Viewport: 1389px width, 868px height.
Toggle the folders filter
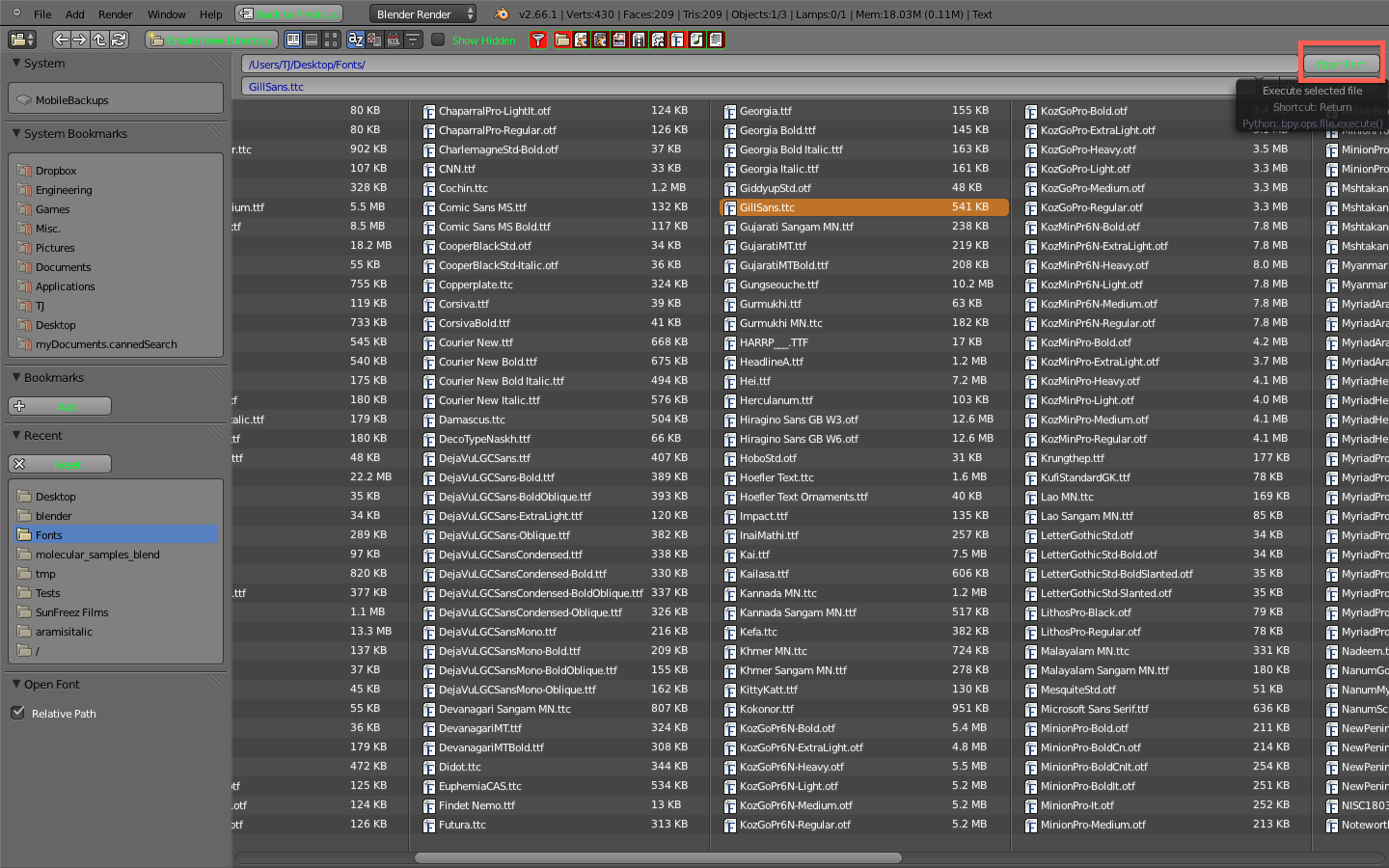point(561,40)
